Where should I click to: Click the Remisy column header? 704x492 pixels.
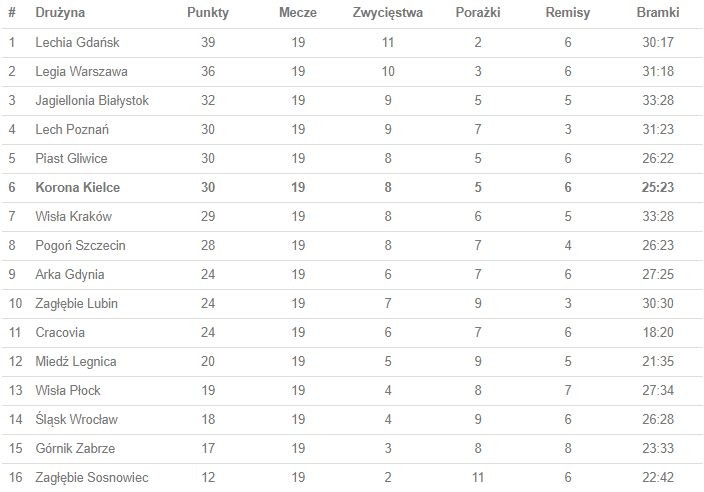point(568,13)
